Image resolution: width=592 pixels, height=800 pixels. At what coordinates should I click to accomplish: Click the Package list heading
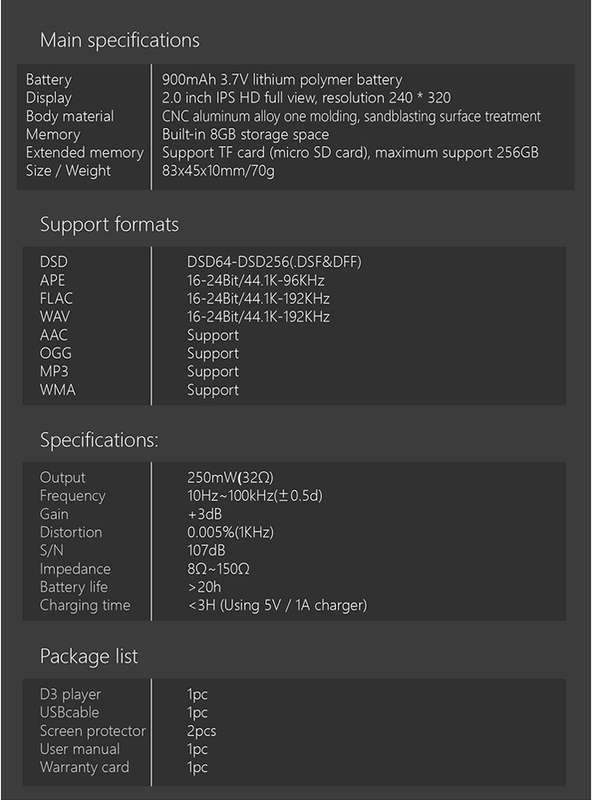(89, 656)
